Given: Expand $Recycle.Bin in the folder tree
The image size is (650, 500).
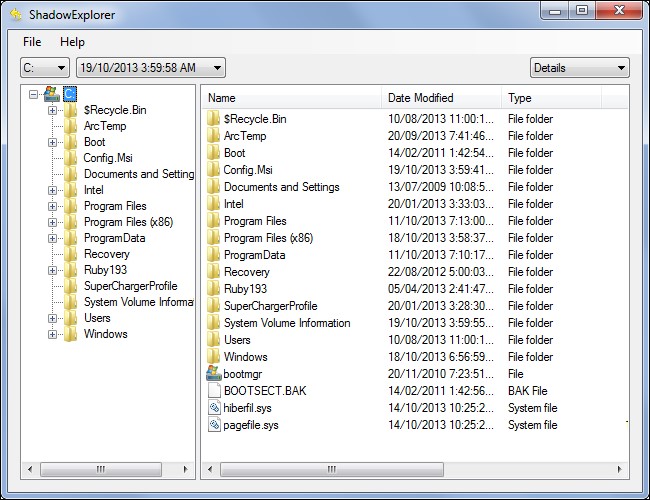Looking at the screenshot, I should tap(52, 110).
